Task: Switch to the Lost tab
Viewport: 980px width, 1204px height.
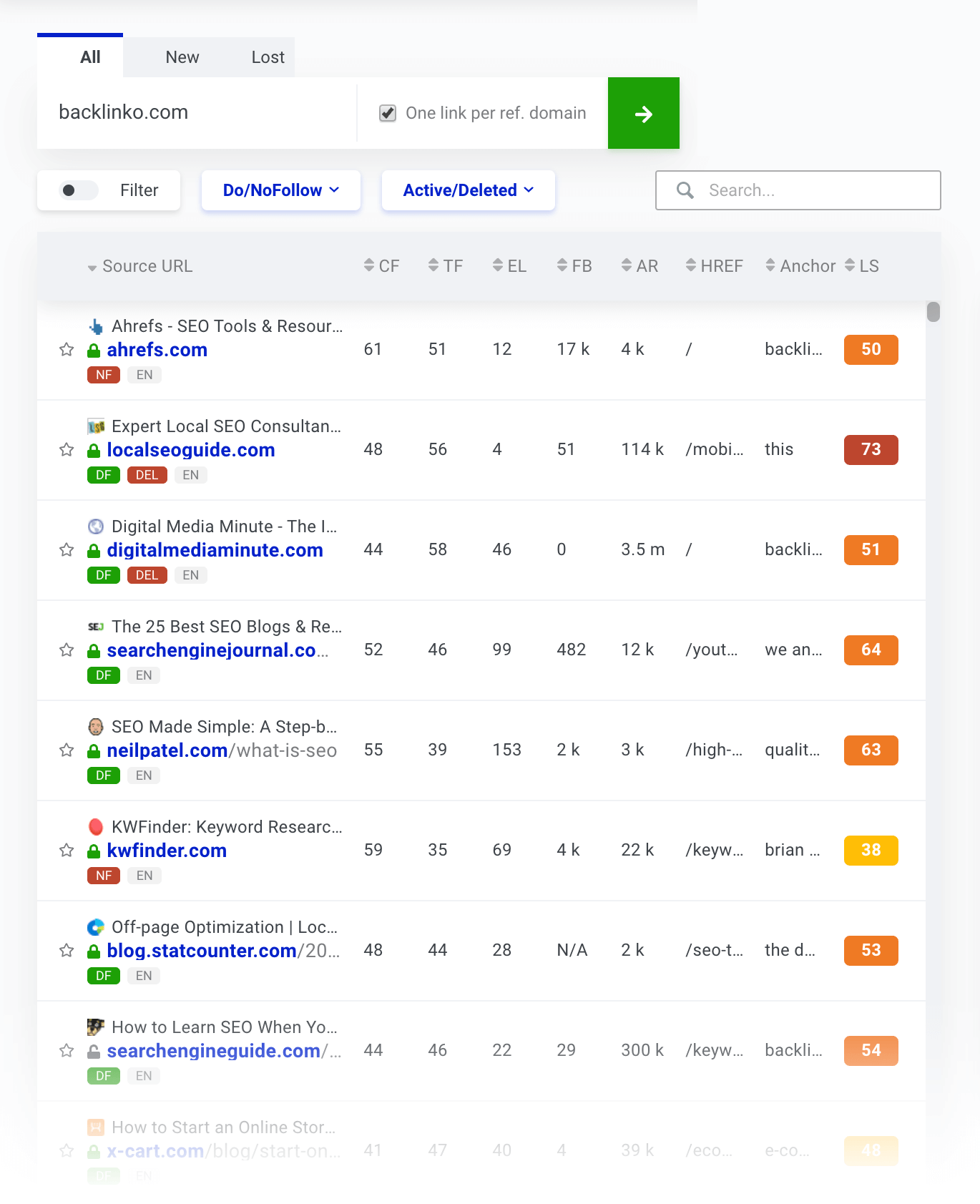Action: coord(268,57)
